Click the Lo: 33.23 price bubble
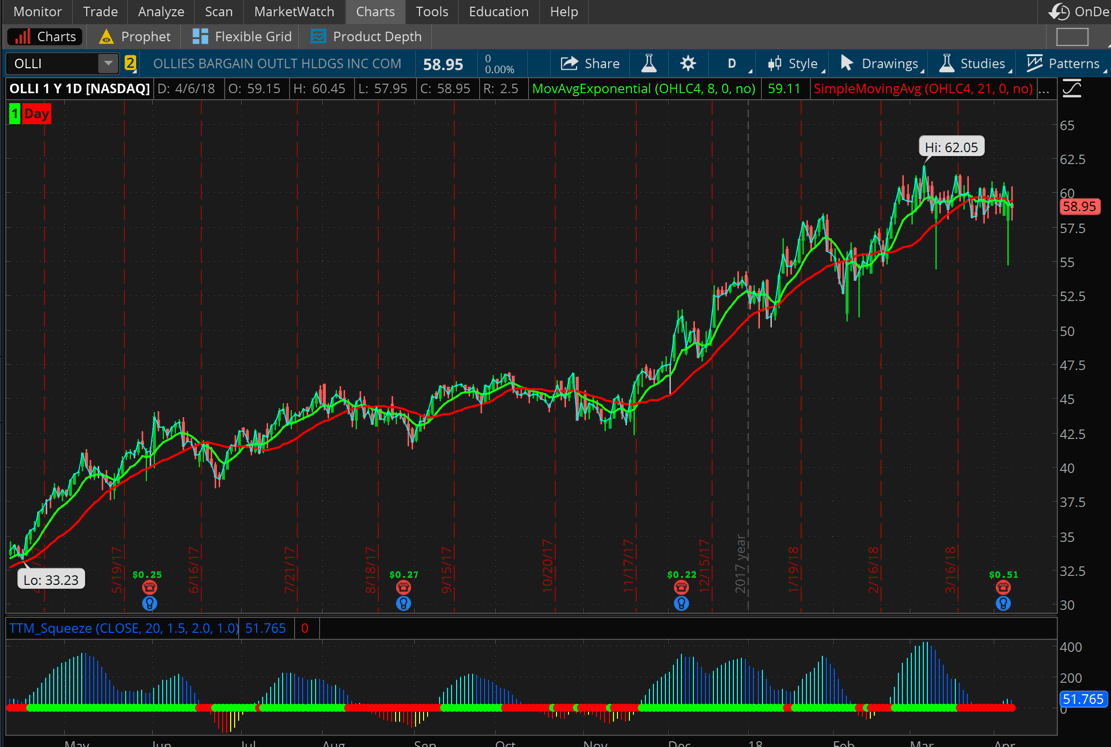1111x747 pixels. coord(51,579)
